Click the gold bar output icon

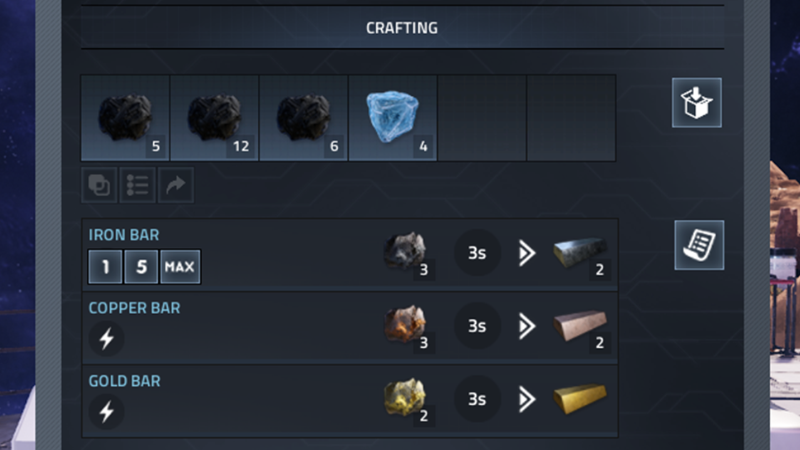point(580,398)
